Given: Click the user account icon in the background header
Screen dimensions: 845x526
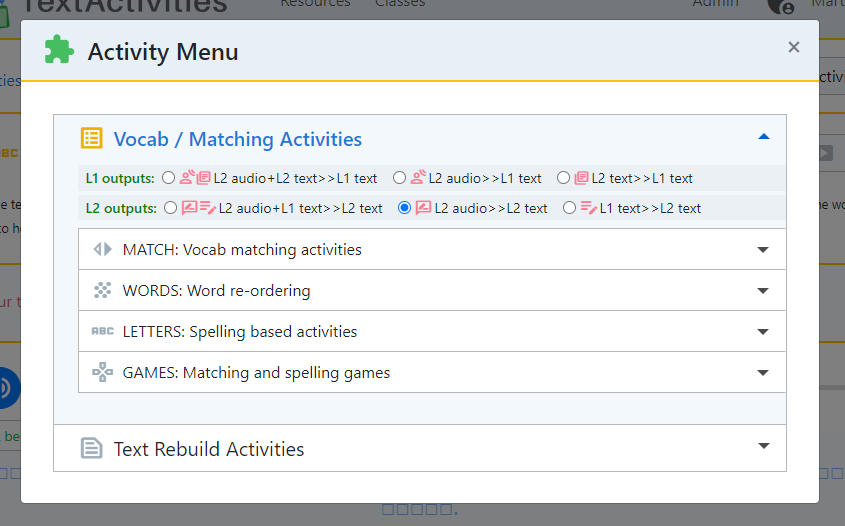Looking at the screenshot, I should click(780, 6).
